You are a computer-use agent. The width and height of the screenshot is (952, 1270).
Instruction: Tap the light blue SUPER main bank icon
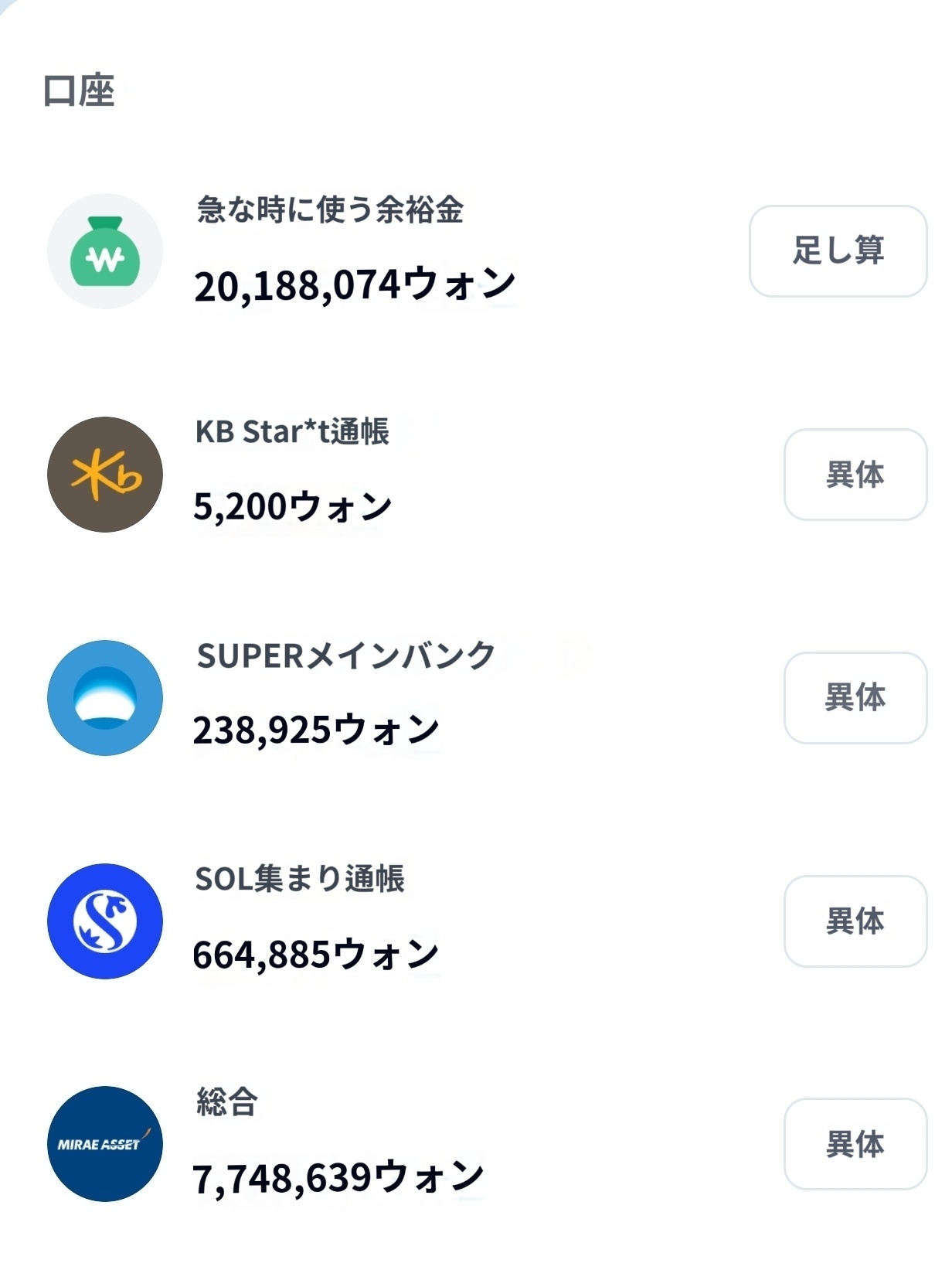(x=105, y=697)
